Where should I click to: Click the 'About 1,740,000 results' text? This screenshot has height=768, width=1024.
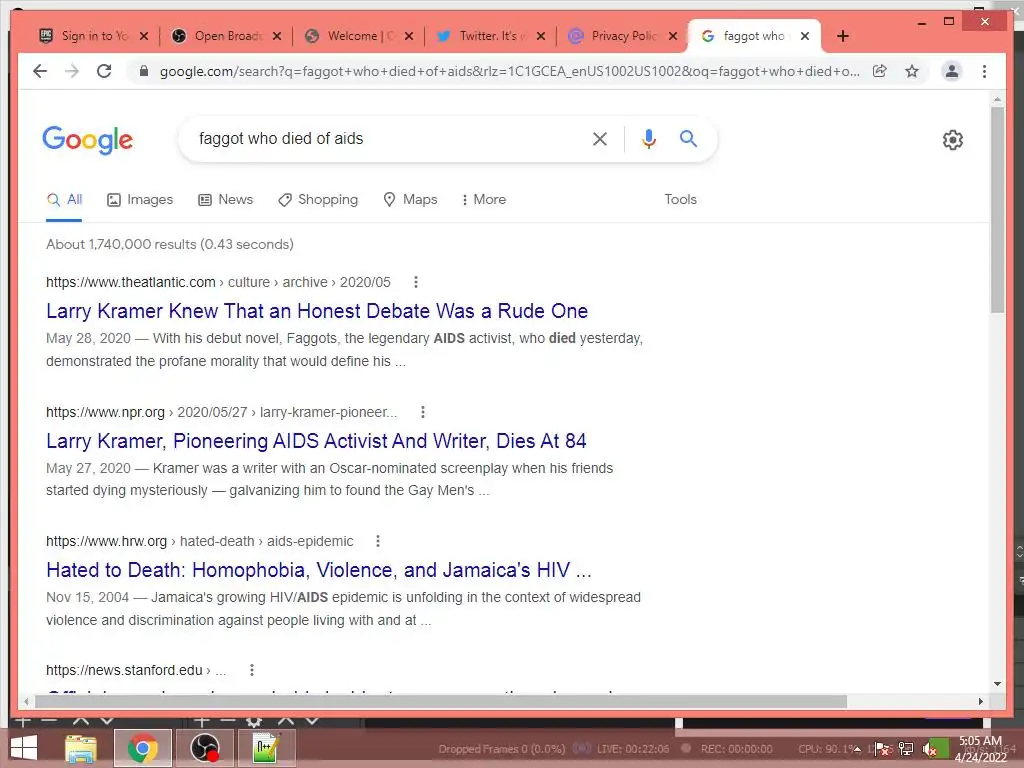[x=170, y=244]
